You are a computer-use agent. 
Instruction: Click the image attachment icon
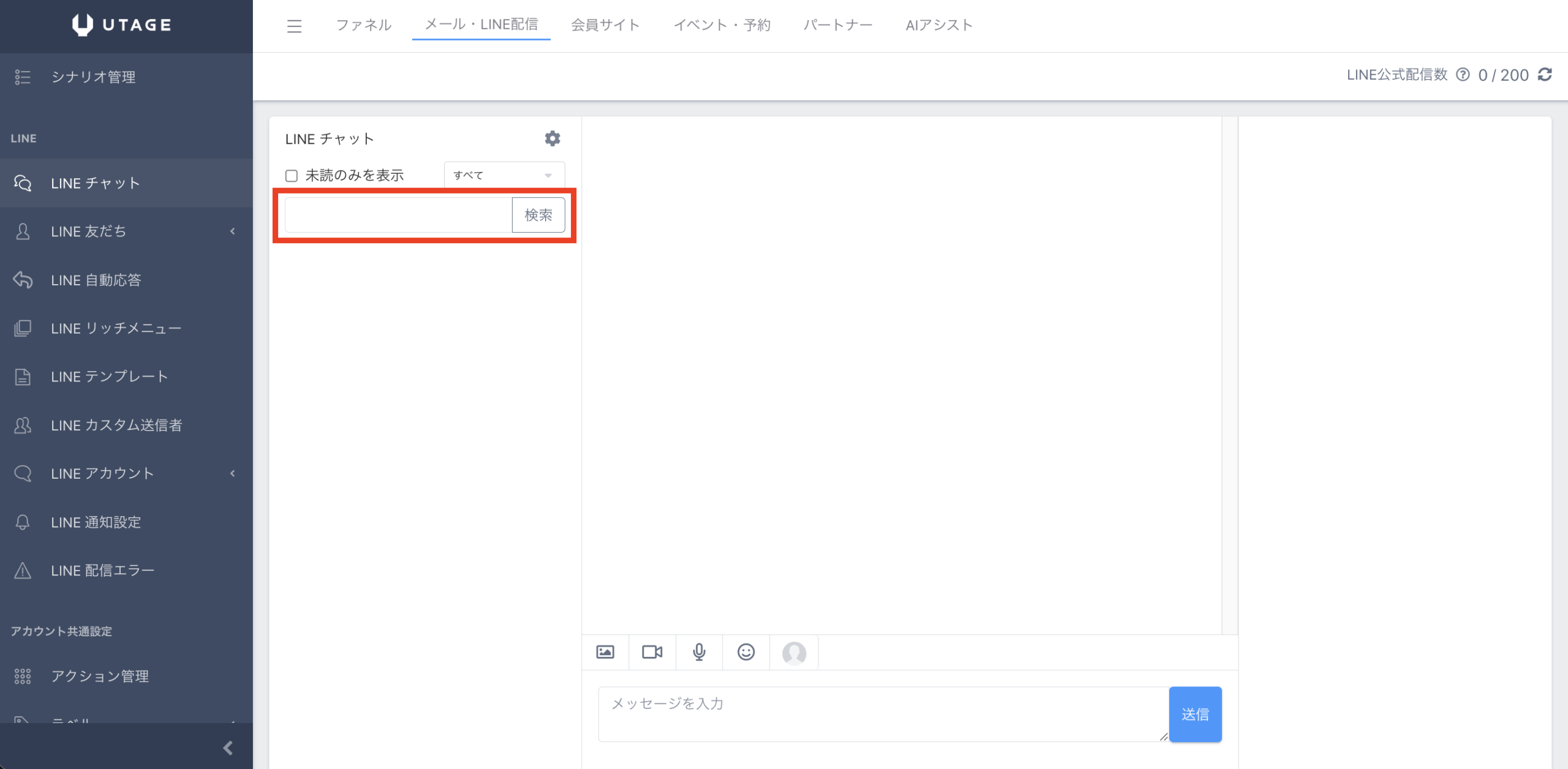pos(605,652)
